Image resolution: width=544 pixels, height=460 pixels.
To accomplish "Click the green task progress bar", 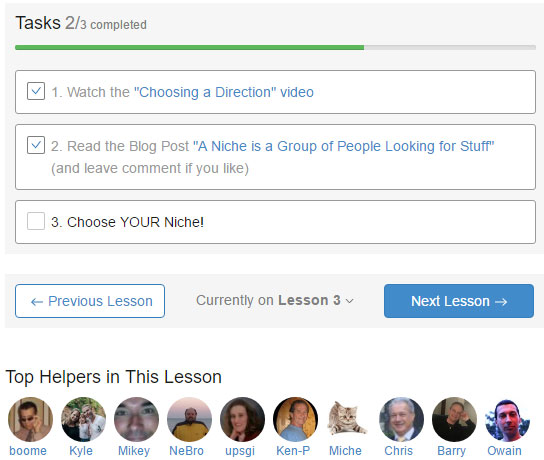I will click(x=189, y=48).
